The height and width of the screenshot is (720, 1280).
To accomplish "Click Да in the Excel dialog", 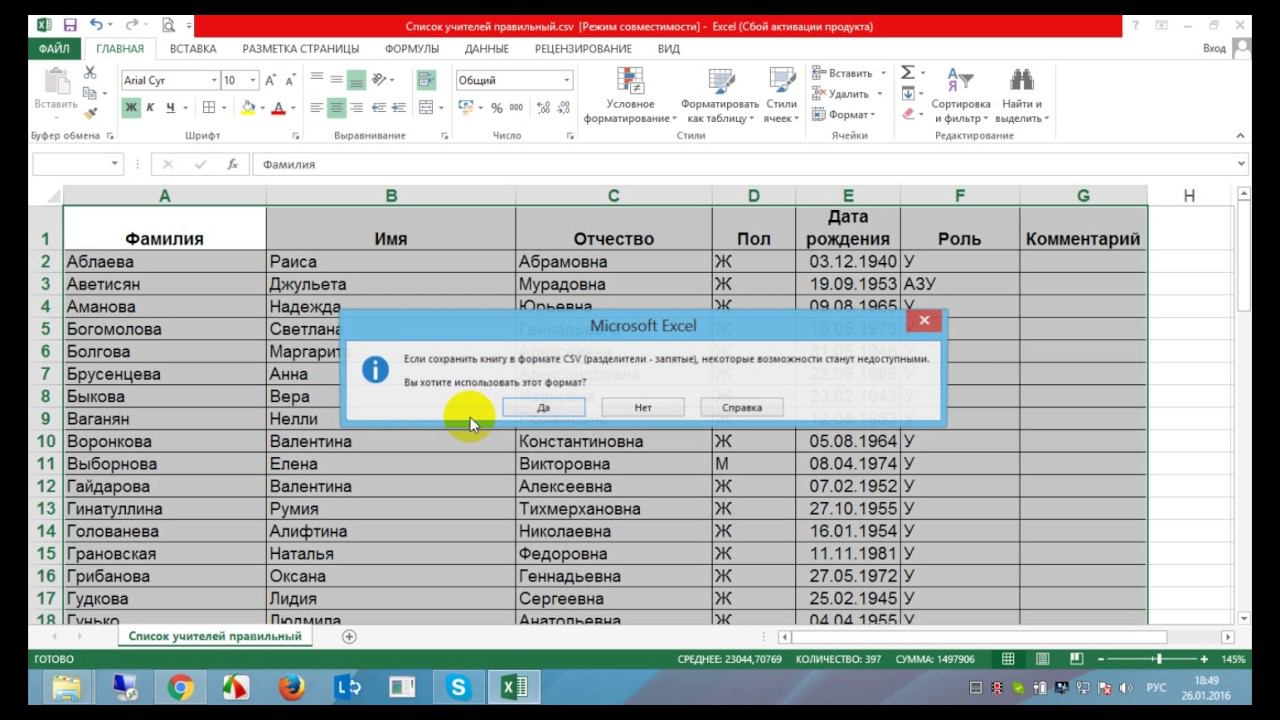I will coord(543,407).
